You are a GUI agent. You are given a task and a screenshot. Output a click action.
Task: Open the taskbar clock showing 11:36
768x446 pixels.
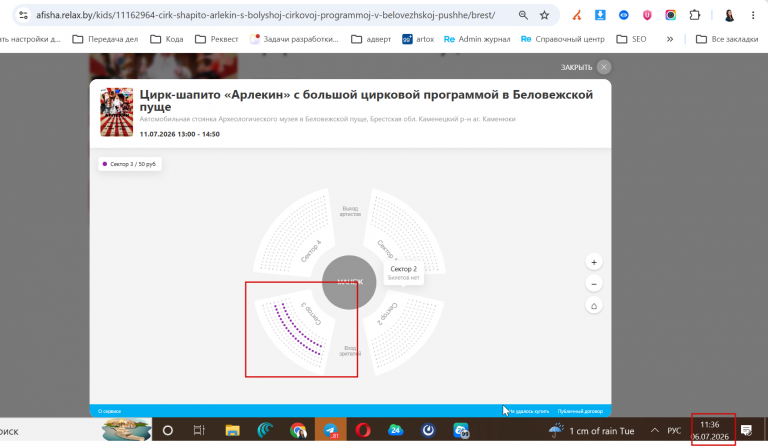pos(710,430)
